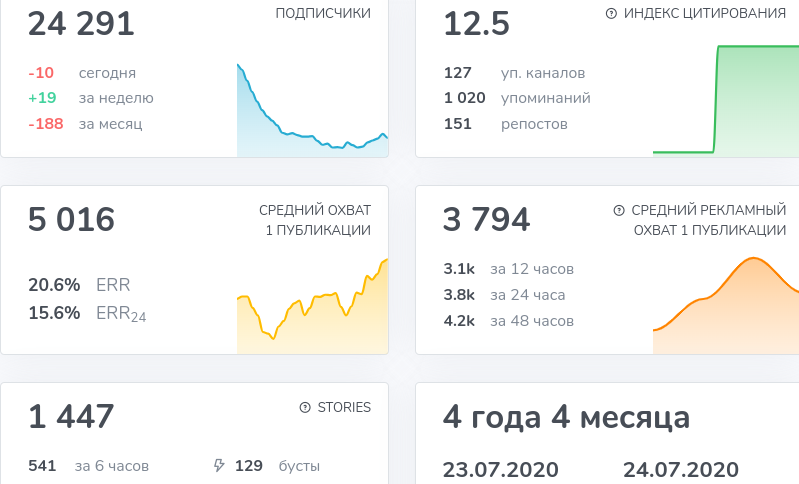Click the 20.6% ERR metric
The image size is (799, 484).
(x=79, y=285)
